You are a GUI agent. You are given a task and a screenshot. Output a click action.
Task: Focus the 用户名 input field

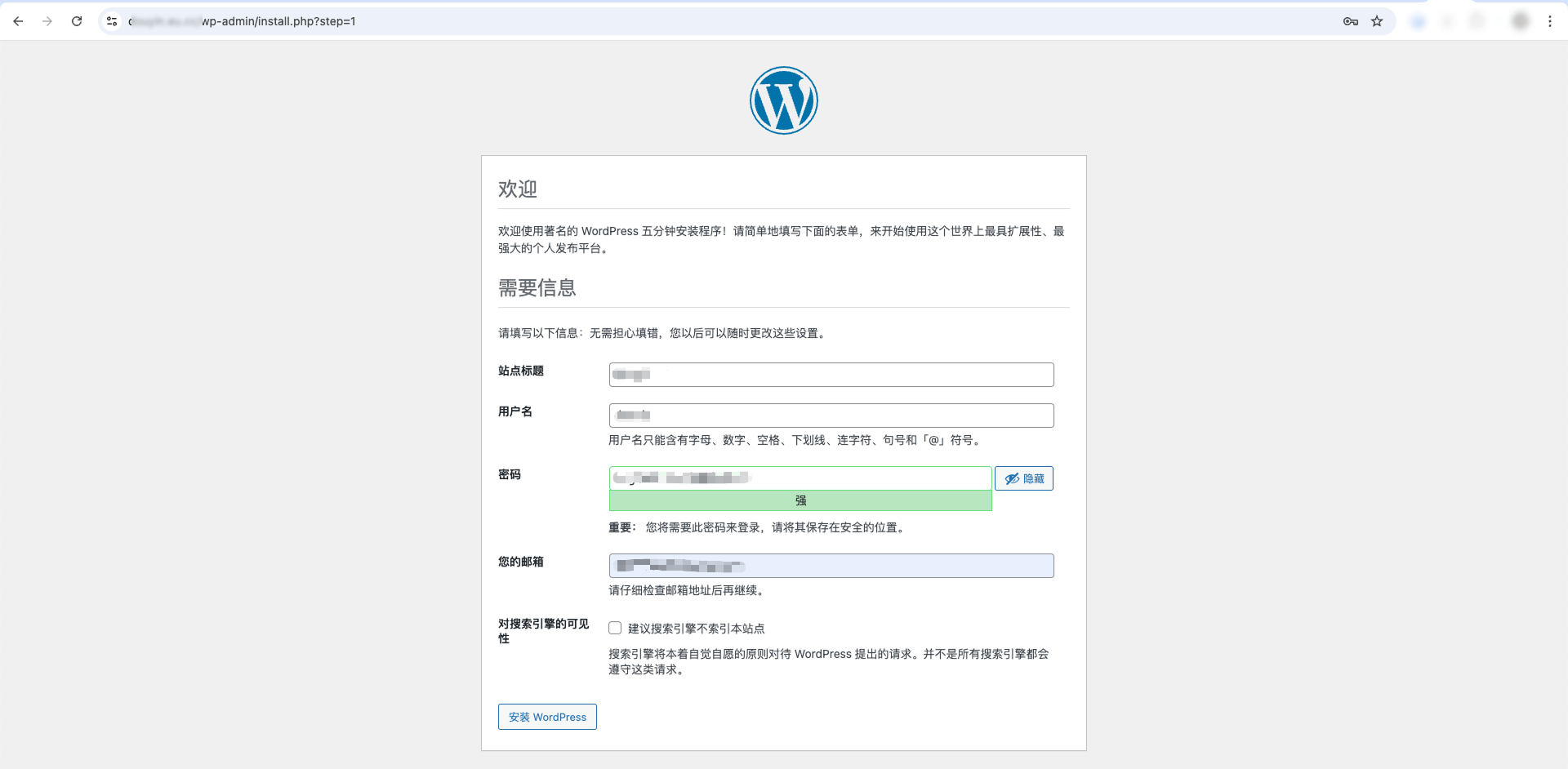(x=831, y=416)
